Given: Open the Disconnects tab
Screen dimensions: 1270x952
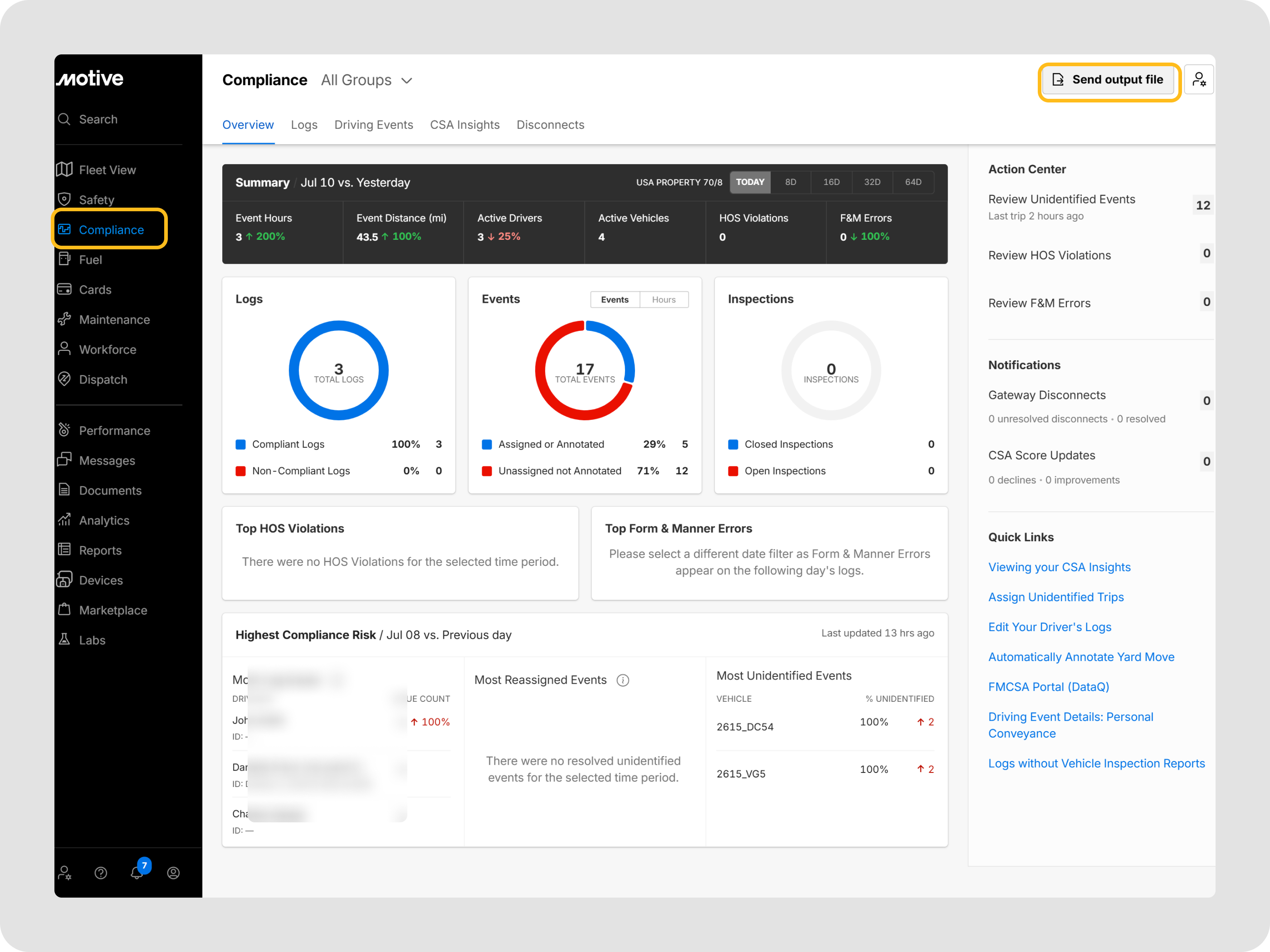Looking at the screenshot, I should pyautogui.click(x=551, y=125).
